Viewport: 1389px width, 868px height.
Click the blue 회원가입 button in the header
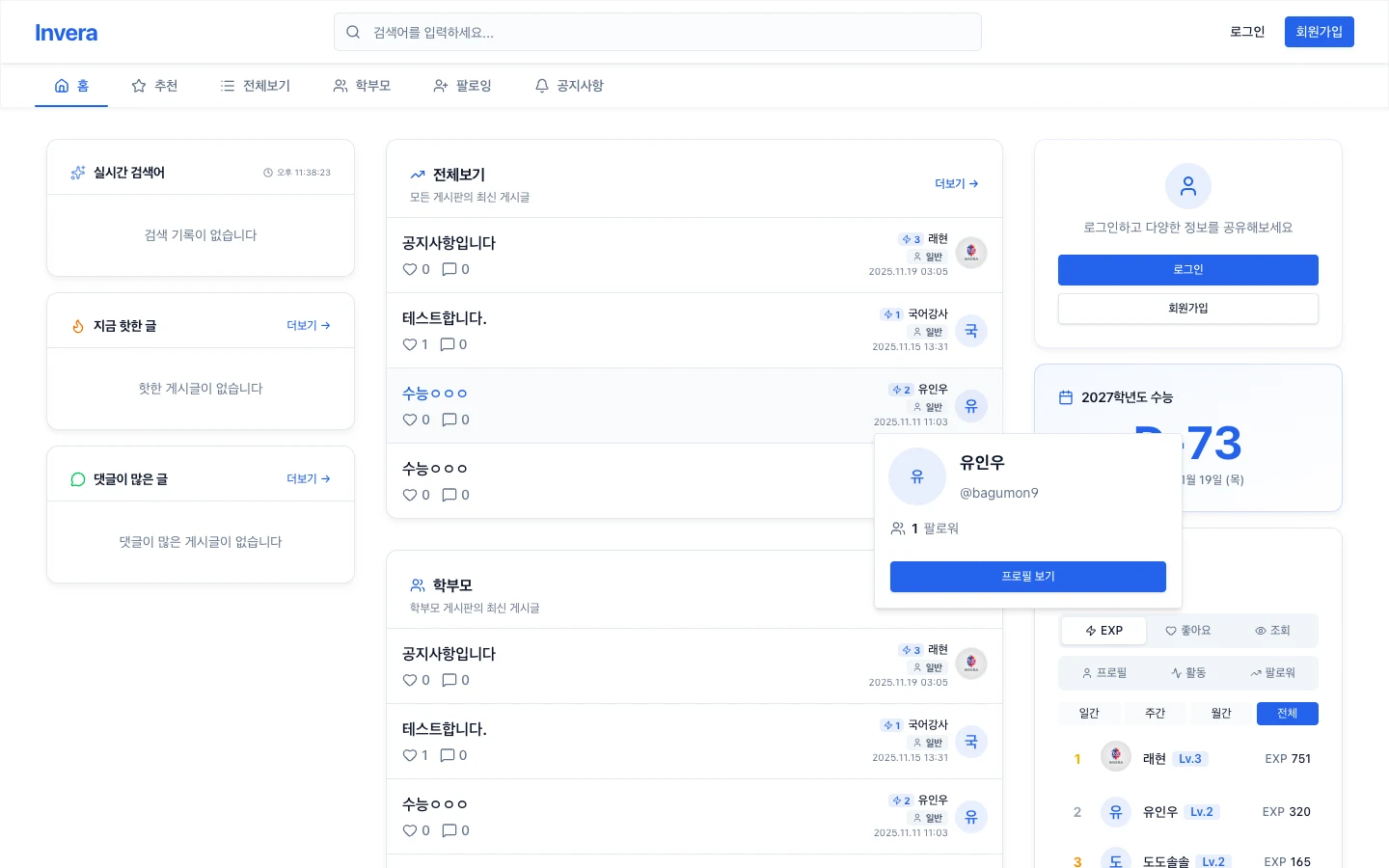click(x=1320, y=32)
